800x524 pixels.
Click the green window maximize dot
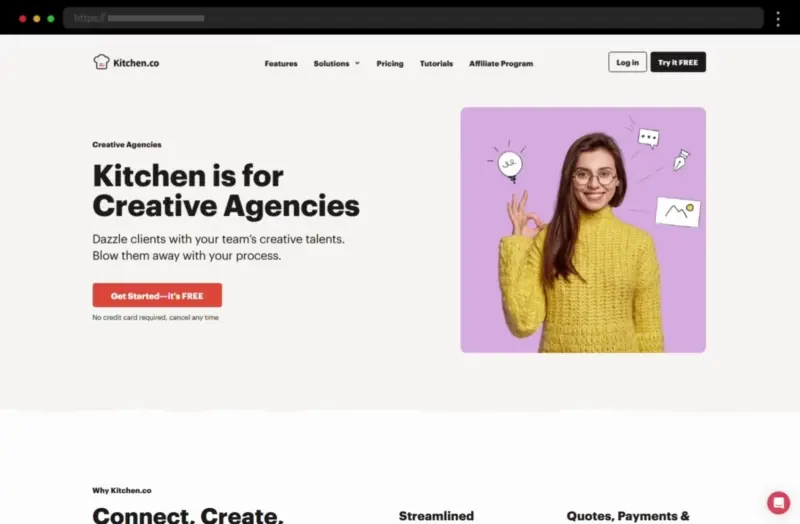(x=51, y=19)
